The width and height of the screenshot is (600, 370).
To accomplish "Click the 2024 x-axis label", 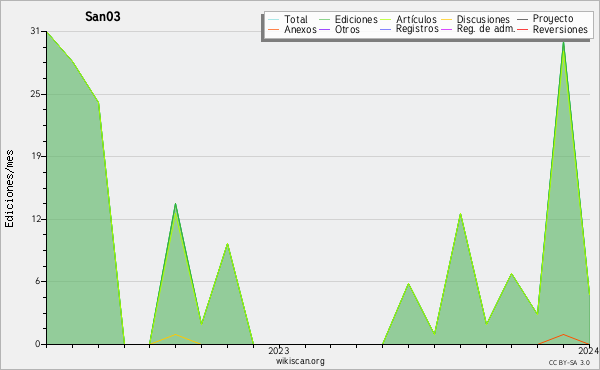I will click(x=589, y=350).
